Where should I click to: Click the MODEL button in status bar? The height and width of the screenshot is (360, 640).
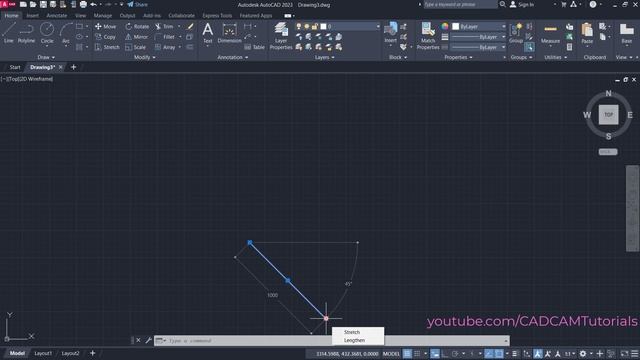pyautogui.click(x=391, y=353)
